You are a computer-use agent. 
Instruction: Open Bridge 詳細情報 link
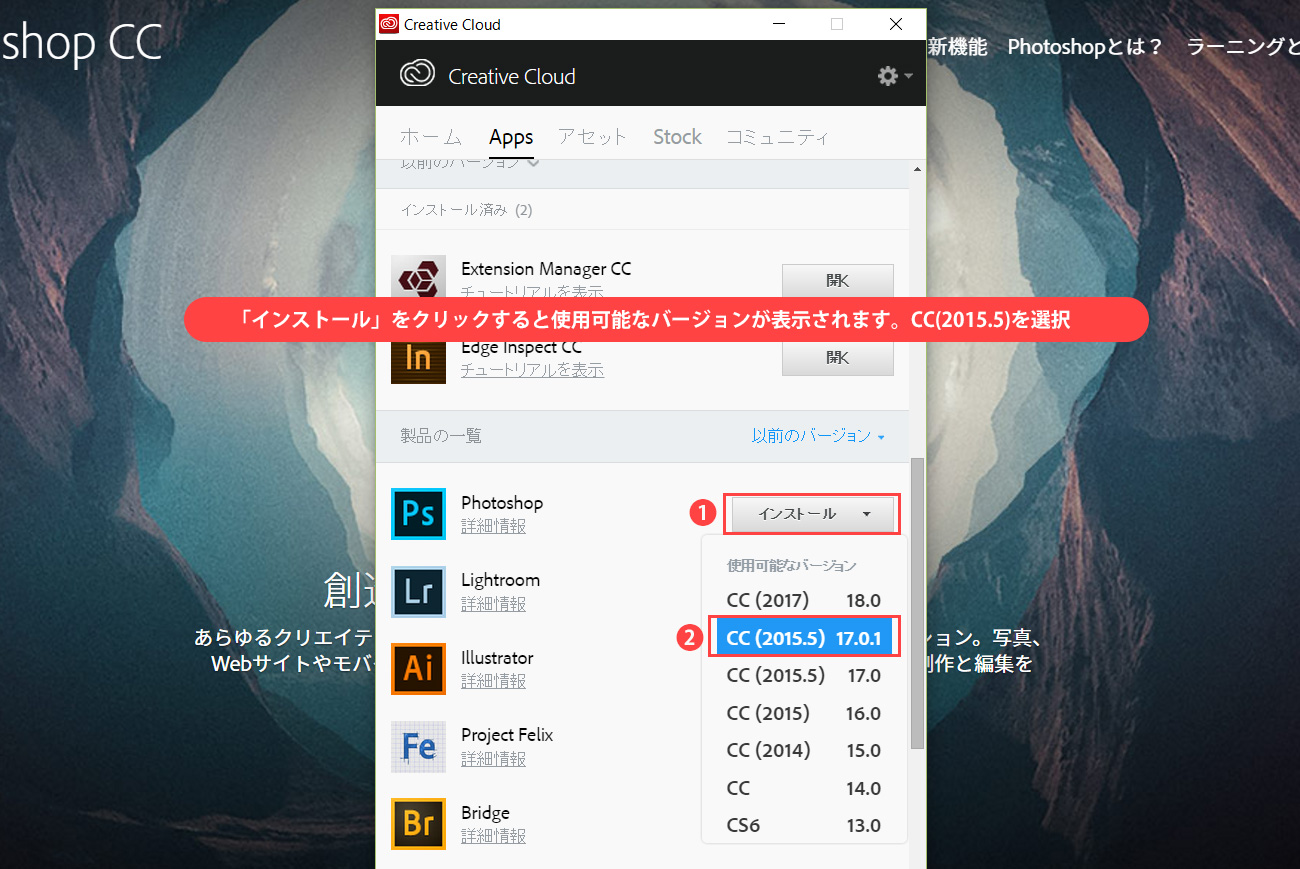pos(493,836)
